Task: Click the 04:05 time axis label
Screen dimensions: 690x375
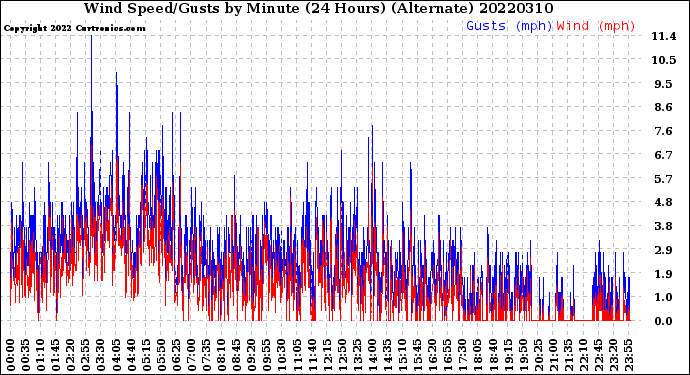Action: [116, 355]
